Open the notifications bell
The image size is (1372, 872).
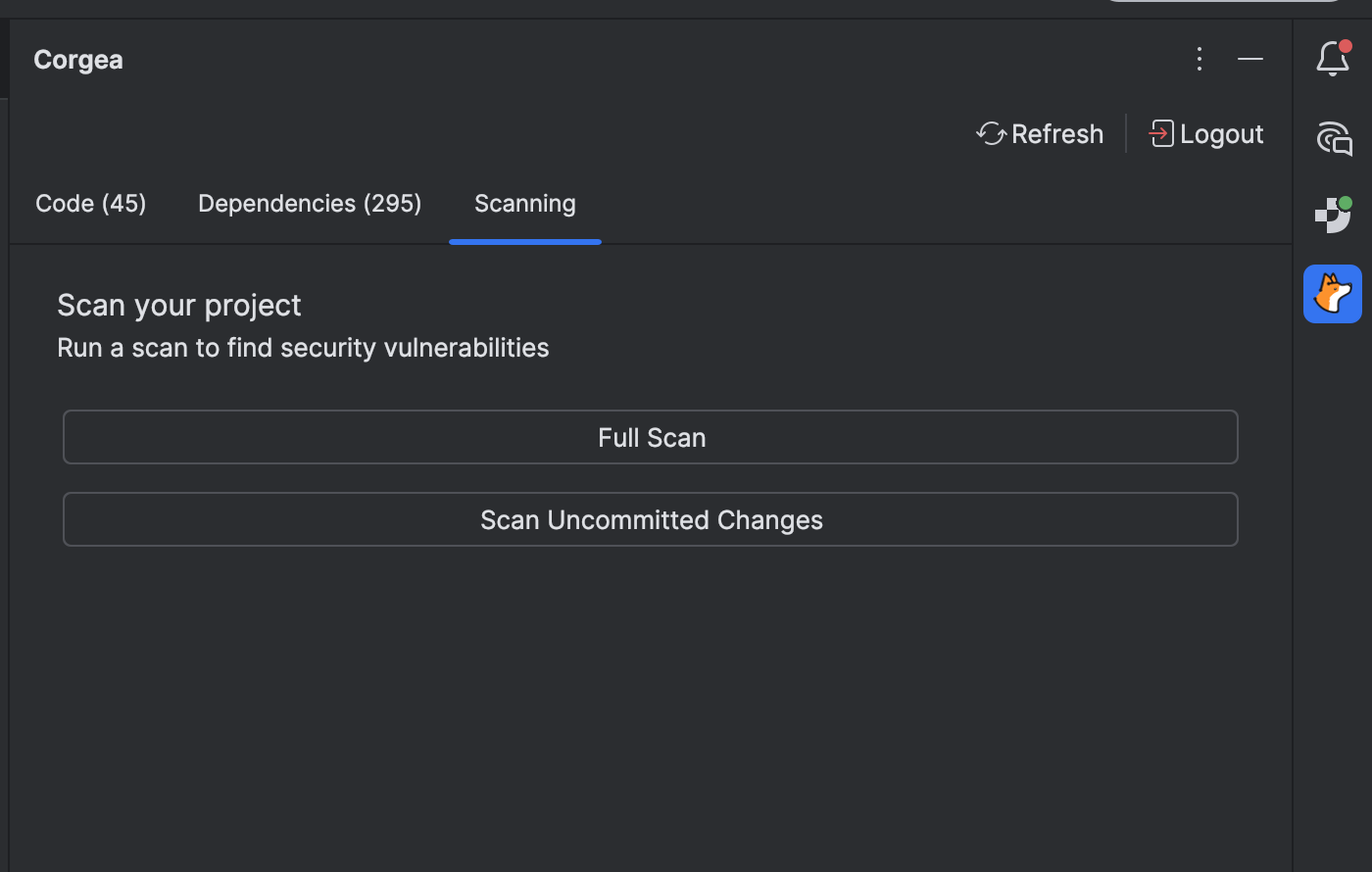(1333, 59)
